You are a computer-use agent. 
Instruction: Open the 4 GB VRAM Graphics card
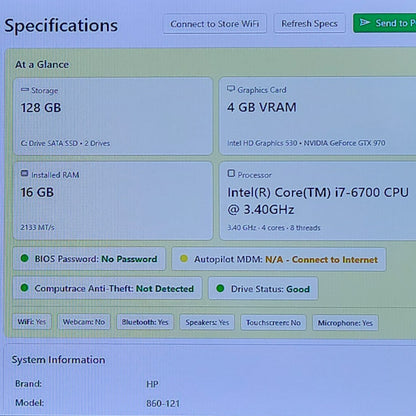[318, 116]
